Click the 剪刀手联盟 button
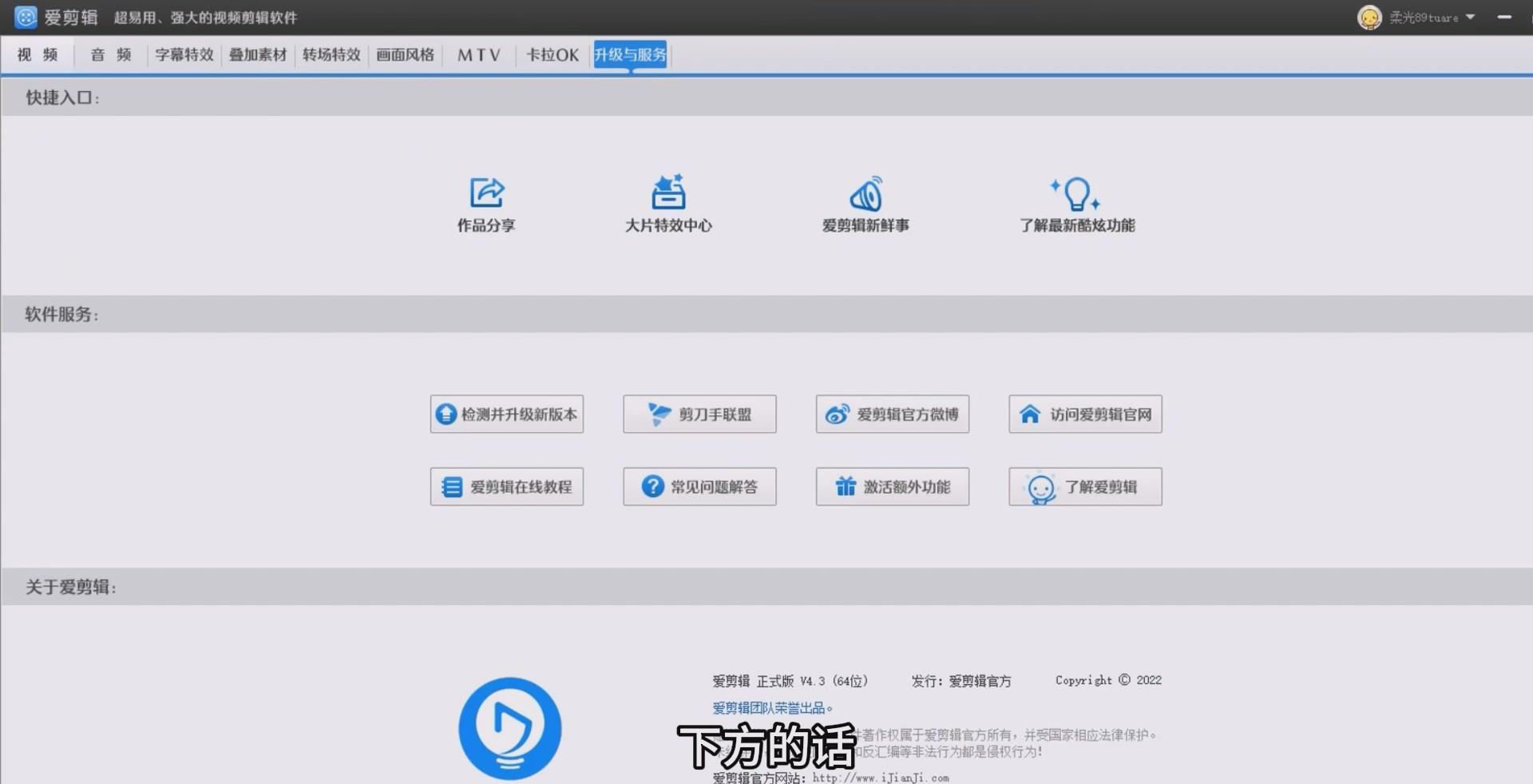1533x784 pixels. [699, 414]
